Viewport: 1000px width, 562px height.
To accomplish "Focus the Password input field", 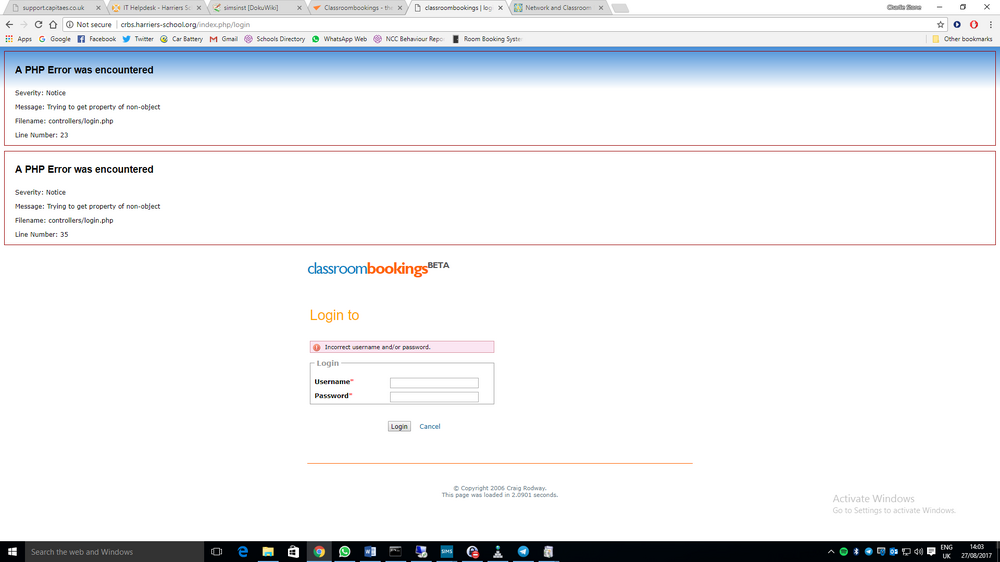I will (x=434, y=397).
